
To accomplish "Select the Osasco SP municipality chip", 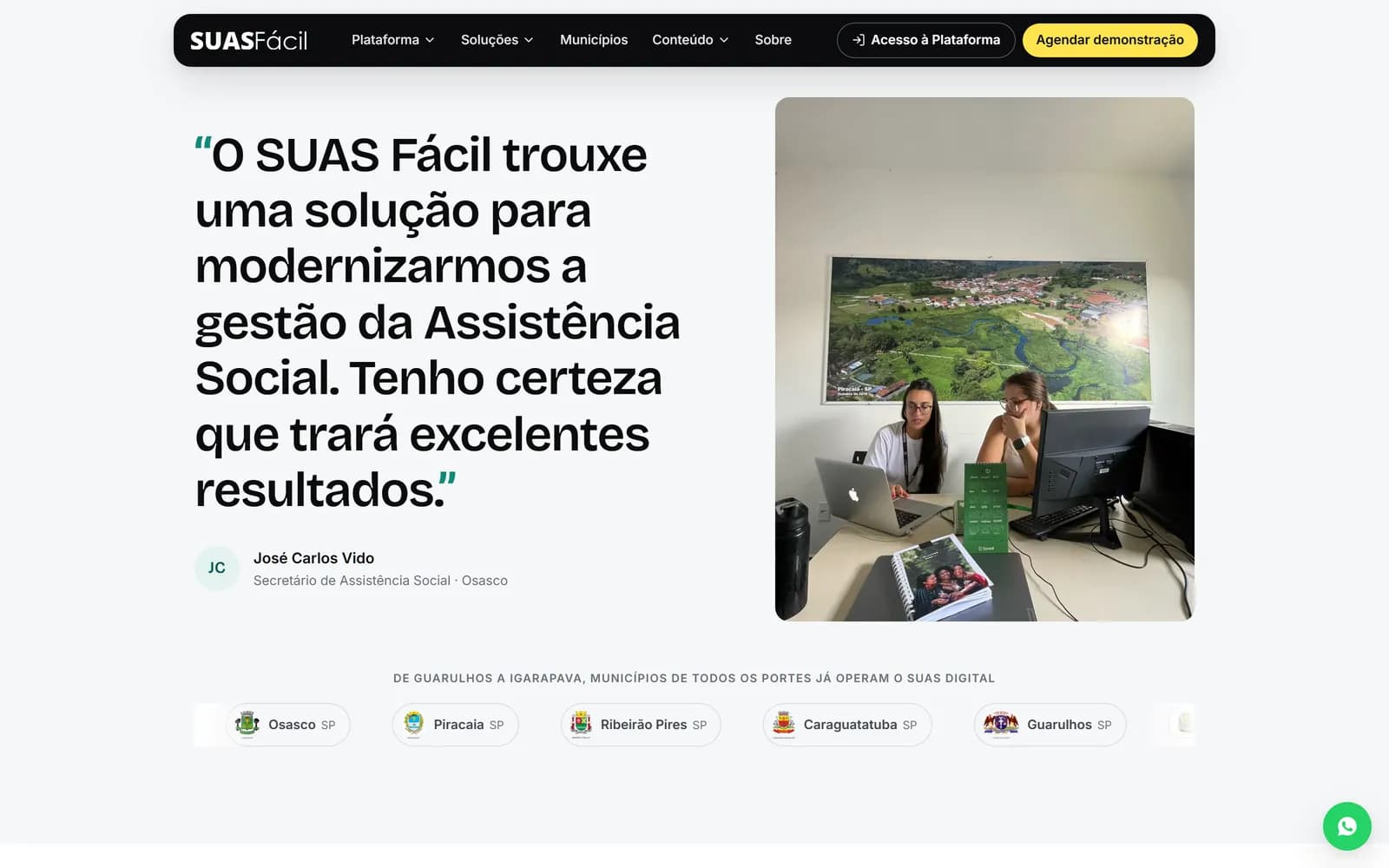I will (x=287, y=725).
